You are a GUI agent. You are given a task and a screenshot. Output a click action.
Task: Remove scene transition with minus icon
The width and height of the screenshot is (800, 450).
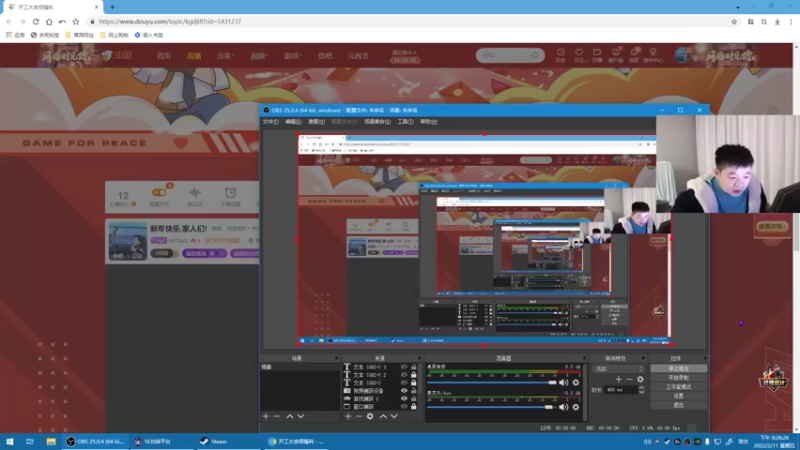(630, 379)
